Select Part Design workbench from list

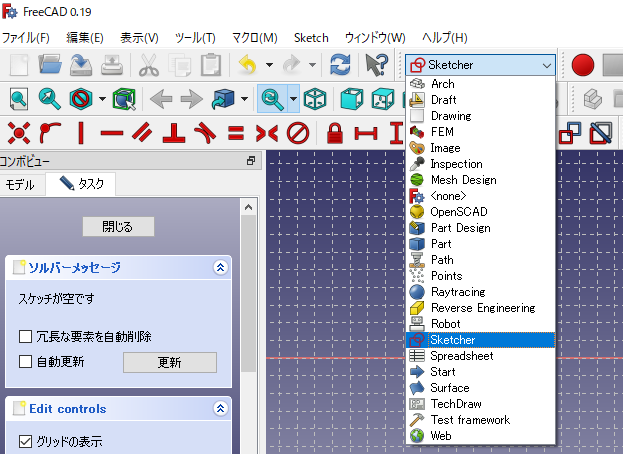480,228
